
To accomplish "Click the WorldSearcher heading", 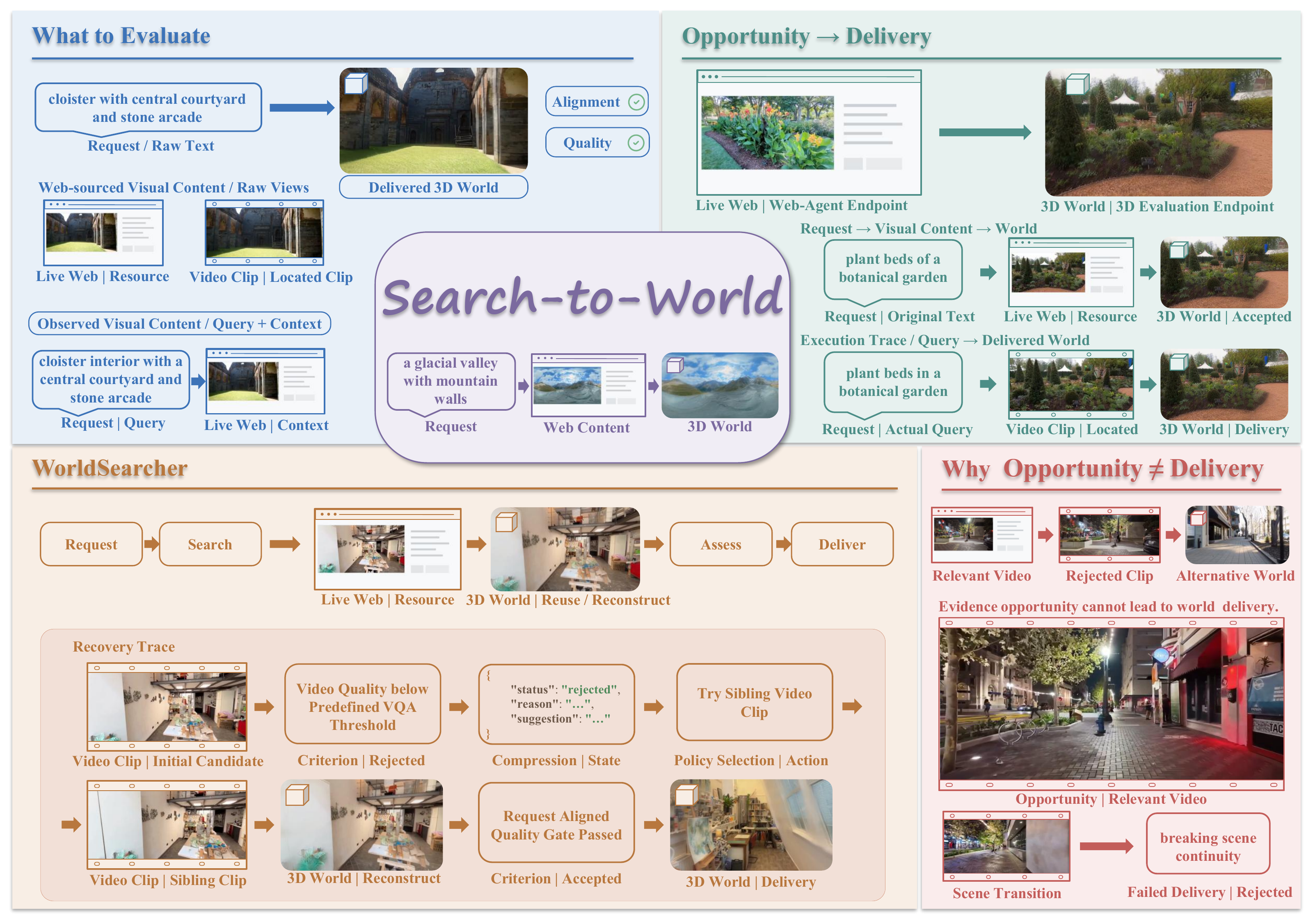I will tap(110, 468).
